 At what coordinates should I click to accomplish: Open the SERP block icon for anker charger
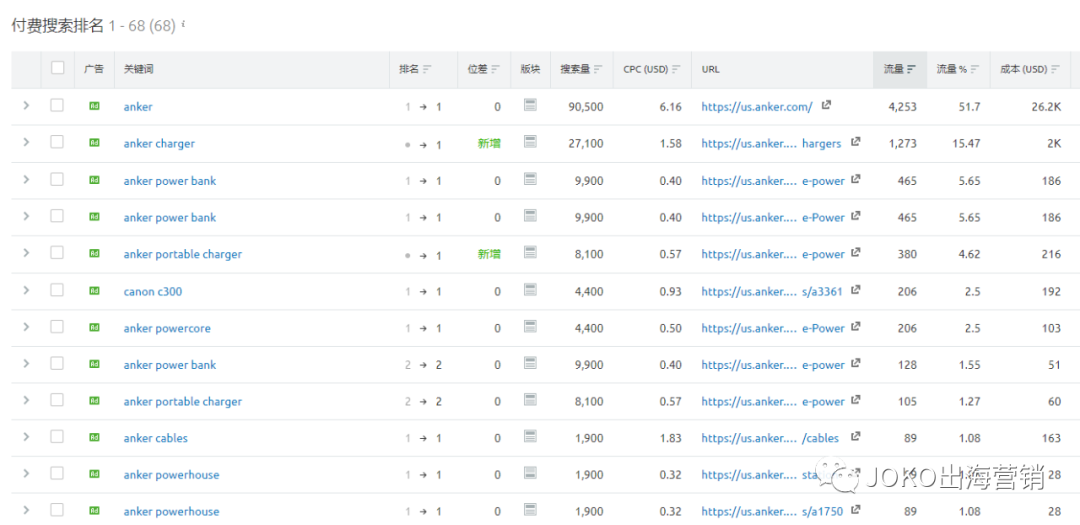[x=530, y=142]
